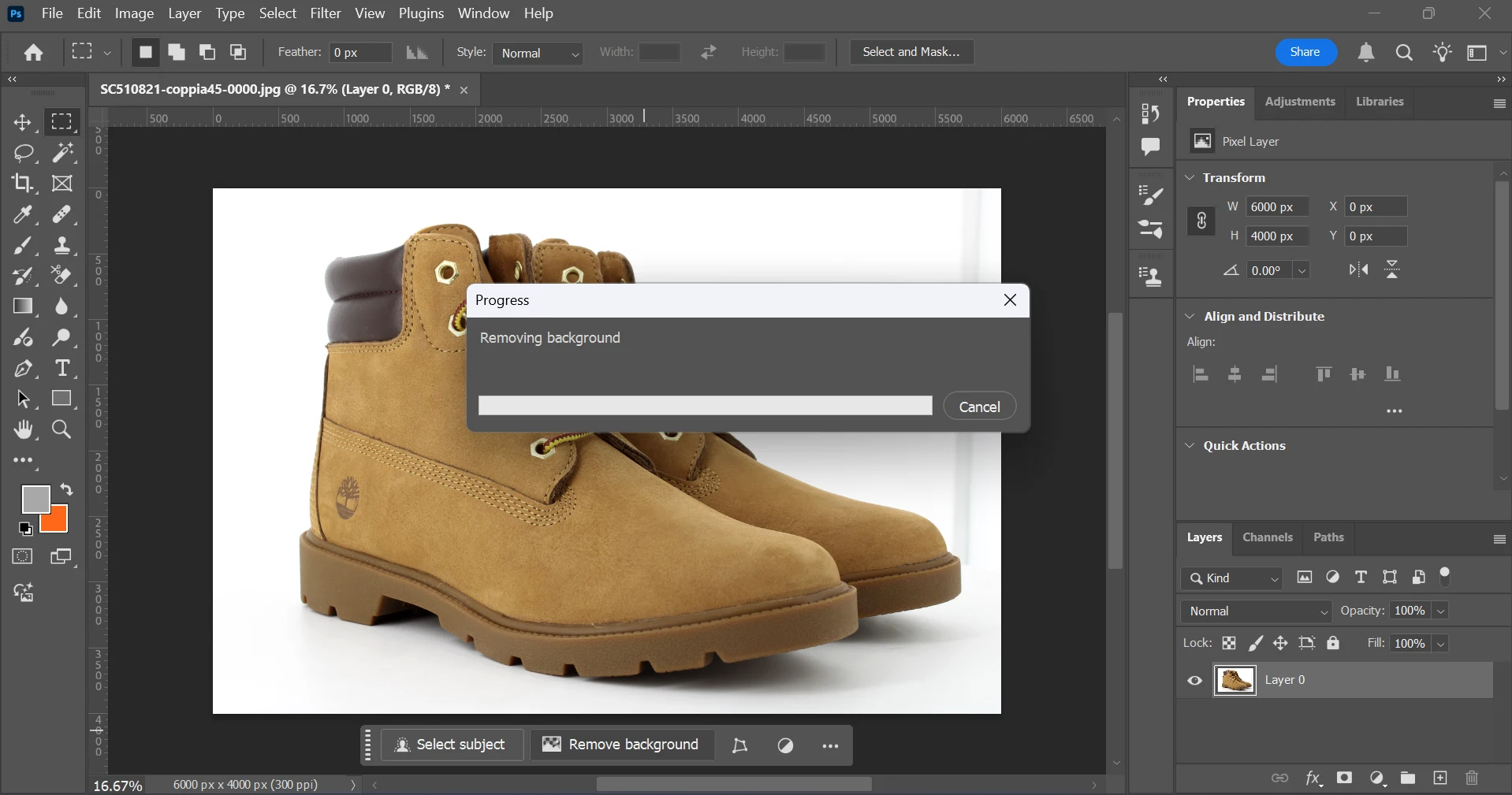This screenshot has width=1512, height=795.
Task: Choose Add to selection mode
Action: pos(177,52)
